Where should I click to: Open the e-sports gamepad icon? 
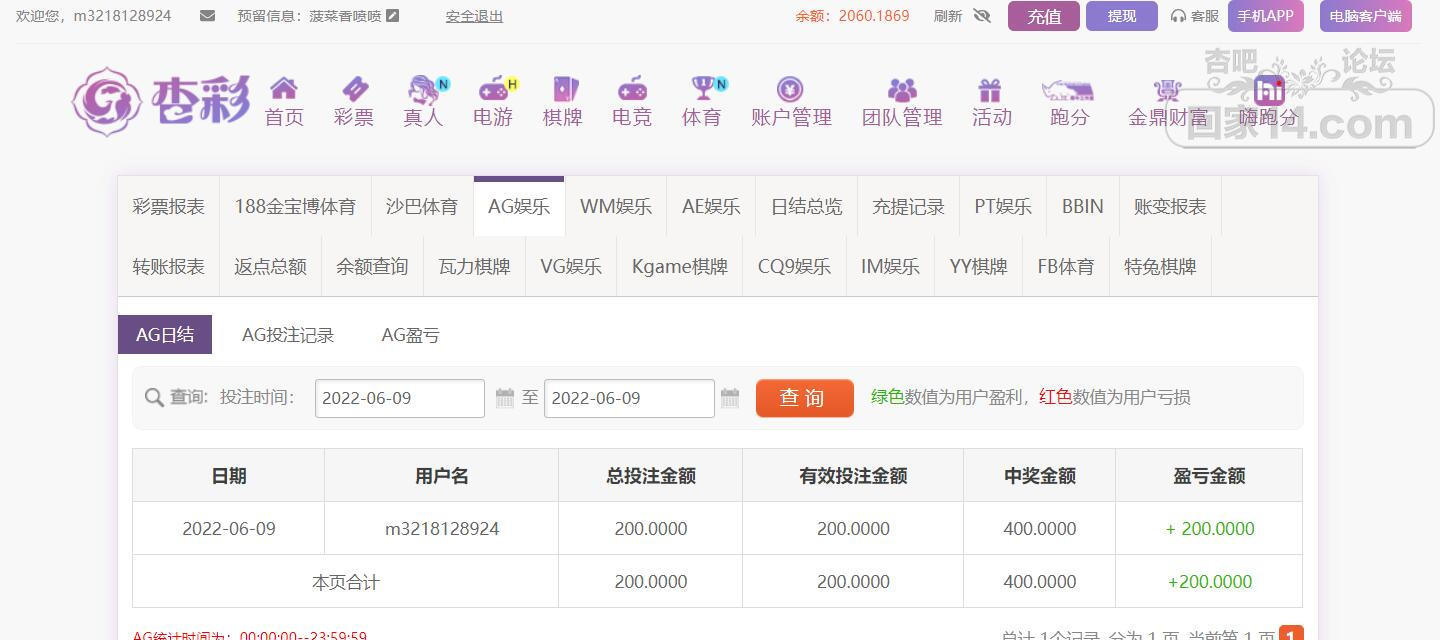click(x=631, y=89)
